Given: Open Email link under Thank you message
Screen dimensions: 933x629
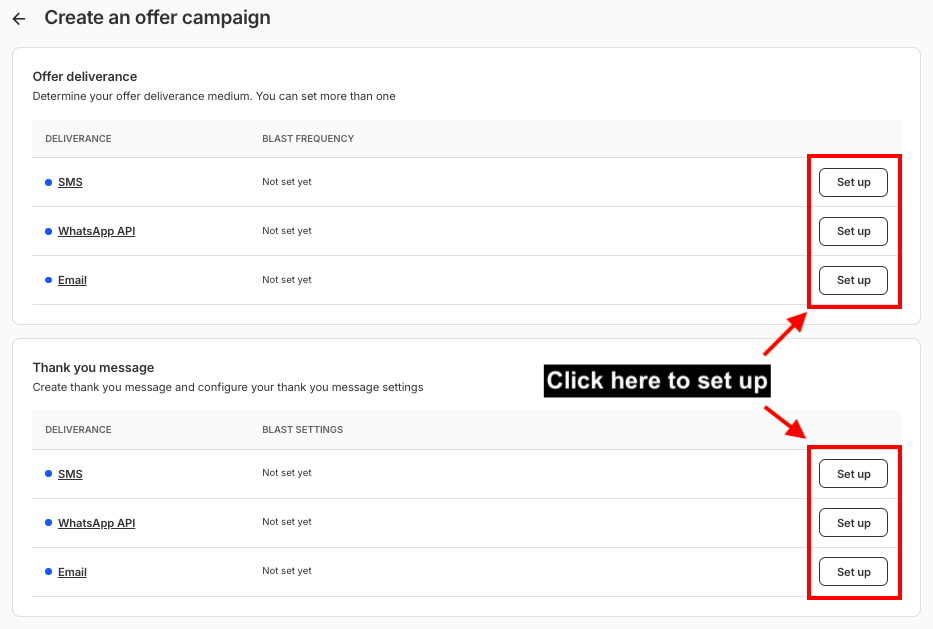Looking at the screenshot, I should tap(72, 572).
